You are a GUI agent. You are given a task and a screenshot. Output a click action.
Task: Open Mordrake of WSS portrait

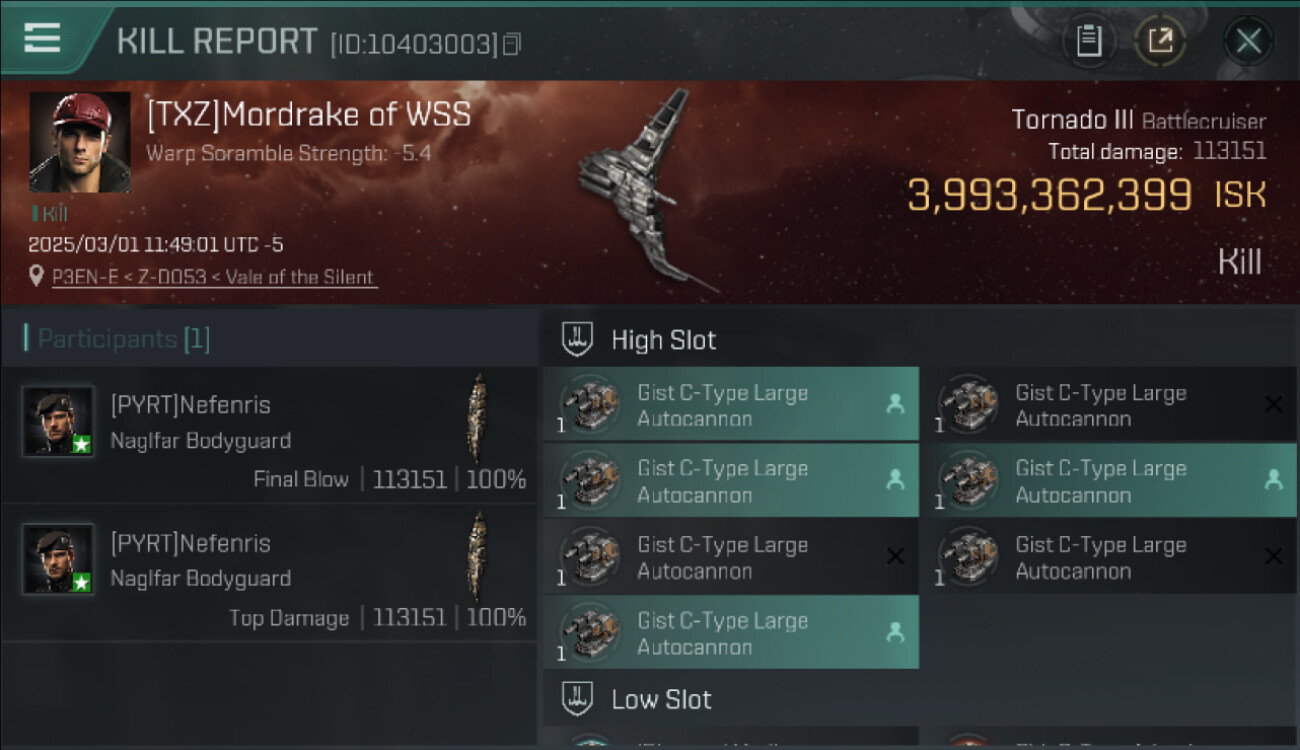(80, 142)
